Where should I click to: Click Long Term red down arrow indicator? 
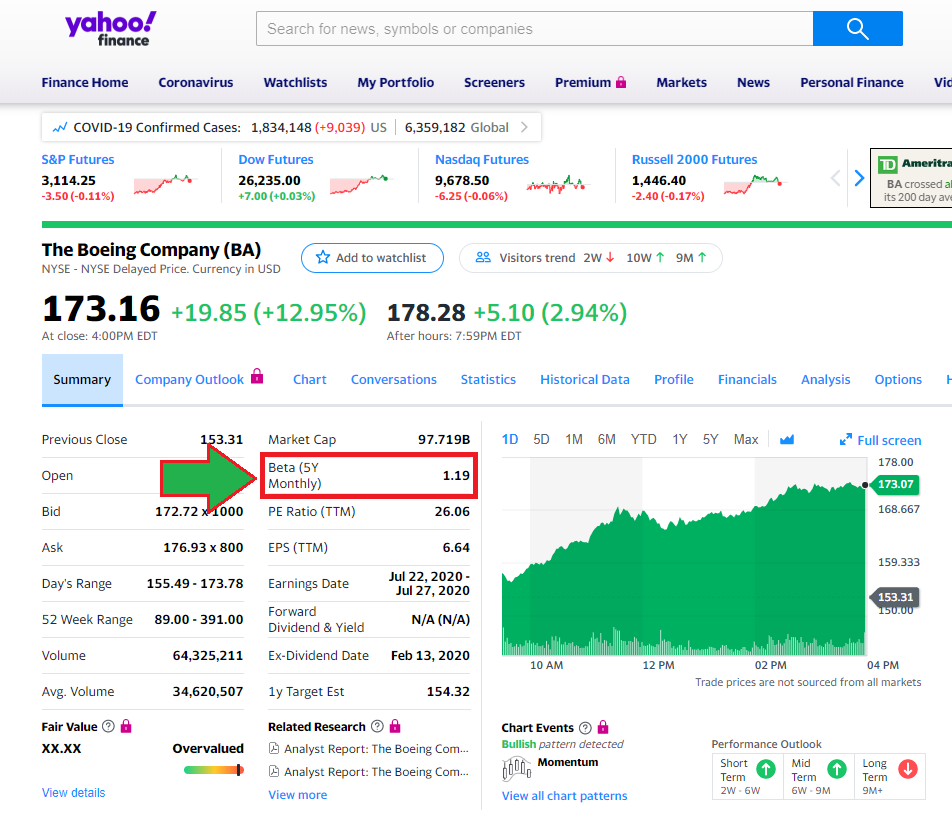coord(908,769)
